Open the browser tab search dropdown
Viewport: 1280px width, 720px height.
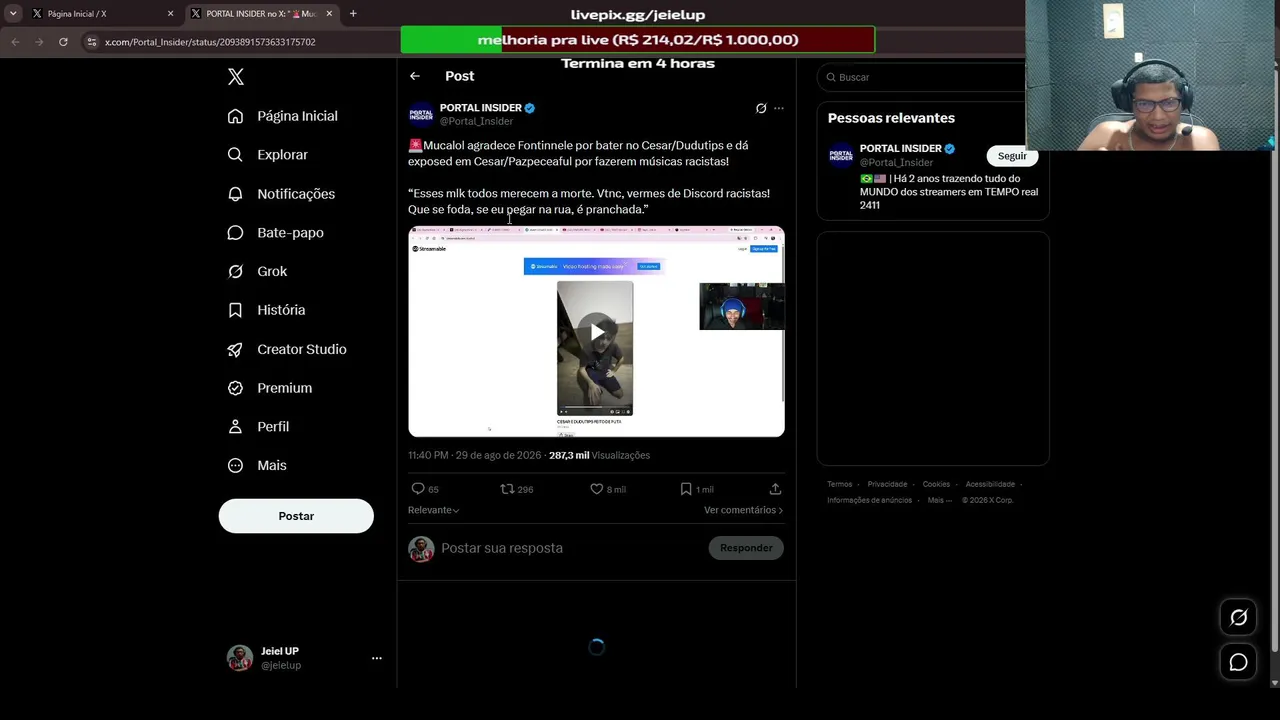(x=13, y=14)
